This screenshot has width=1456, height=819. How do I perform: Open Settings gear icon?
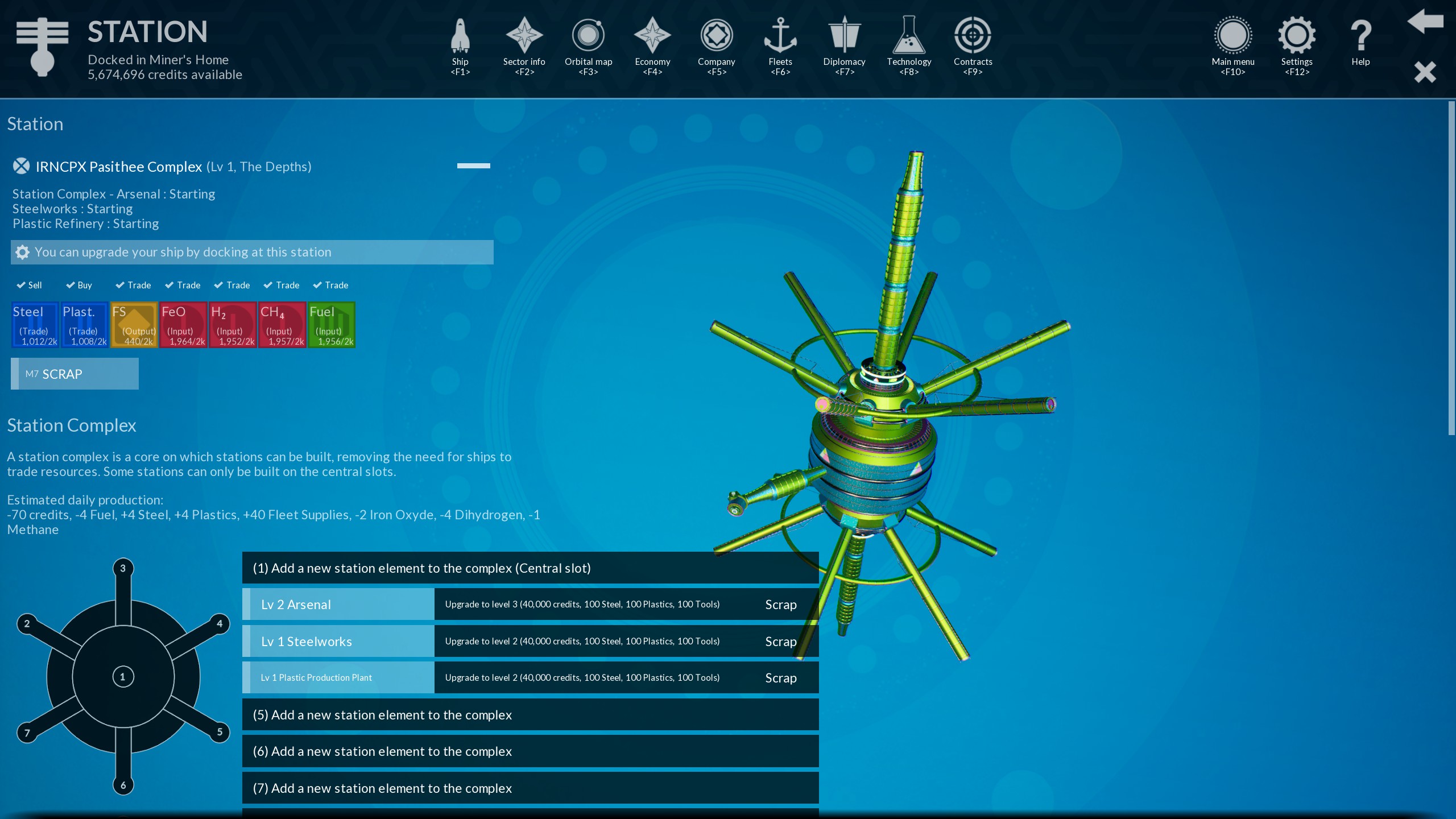click(x=1296, y=36)
